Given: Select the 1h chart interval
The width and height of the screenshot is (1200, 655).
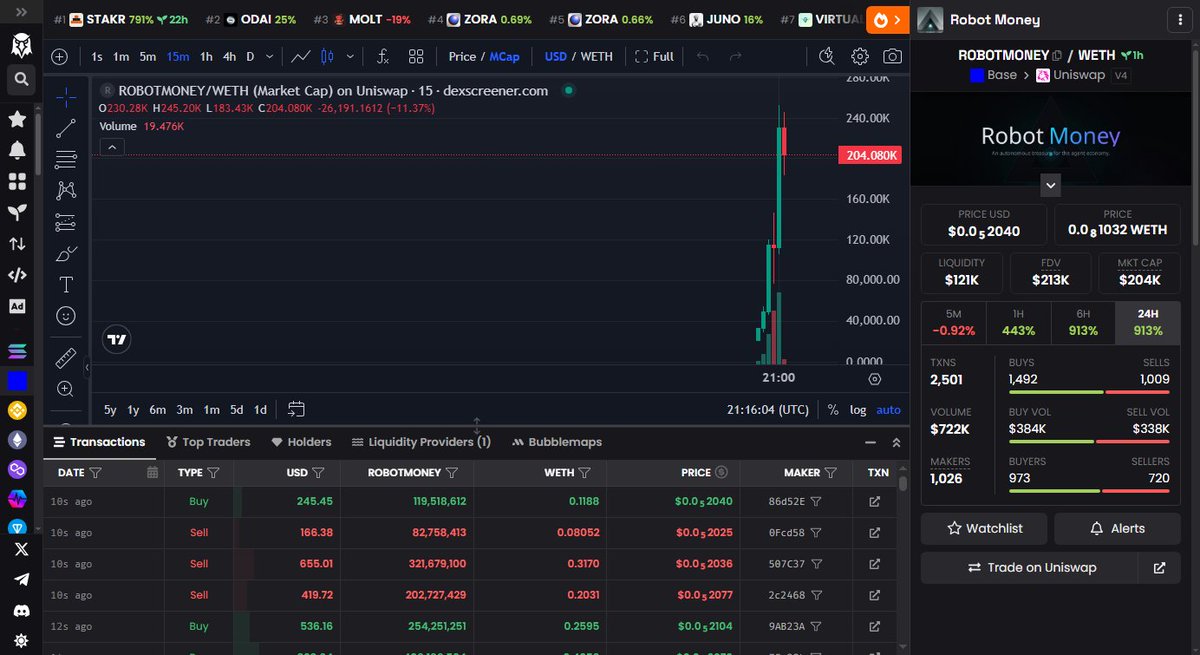Looking at the screenshot, I should (x=206, y=57).
